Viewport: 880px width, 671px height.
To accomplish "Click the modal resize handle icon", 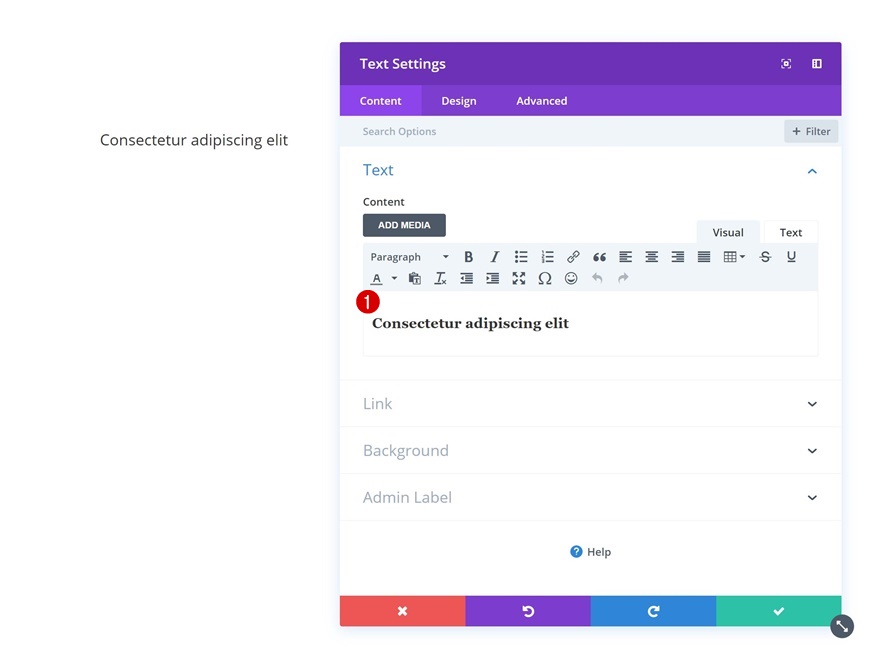I will [842, 626].
